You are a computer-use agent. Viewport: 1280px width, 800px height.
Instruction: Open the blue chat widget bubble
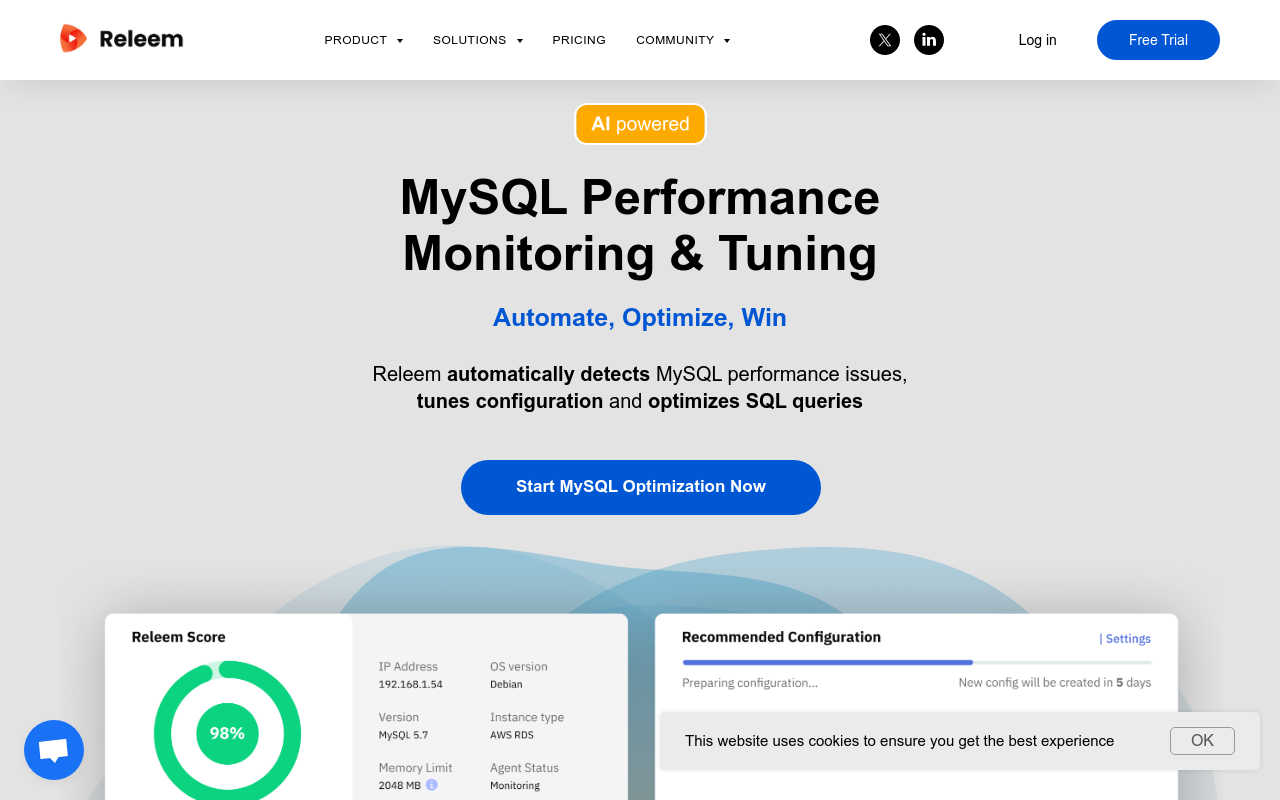coord(54,750)
